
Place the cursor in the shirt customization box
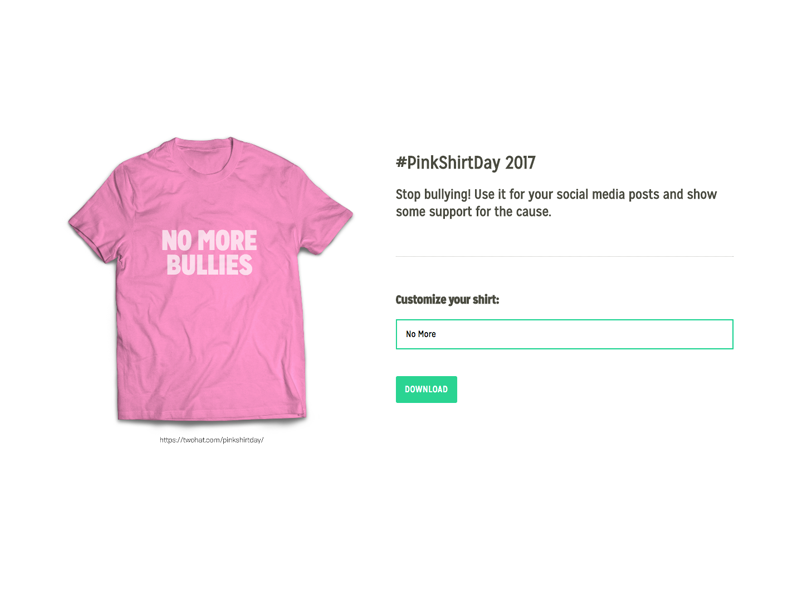pyautogui.click(x=564, y=333)
